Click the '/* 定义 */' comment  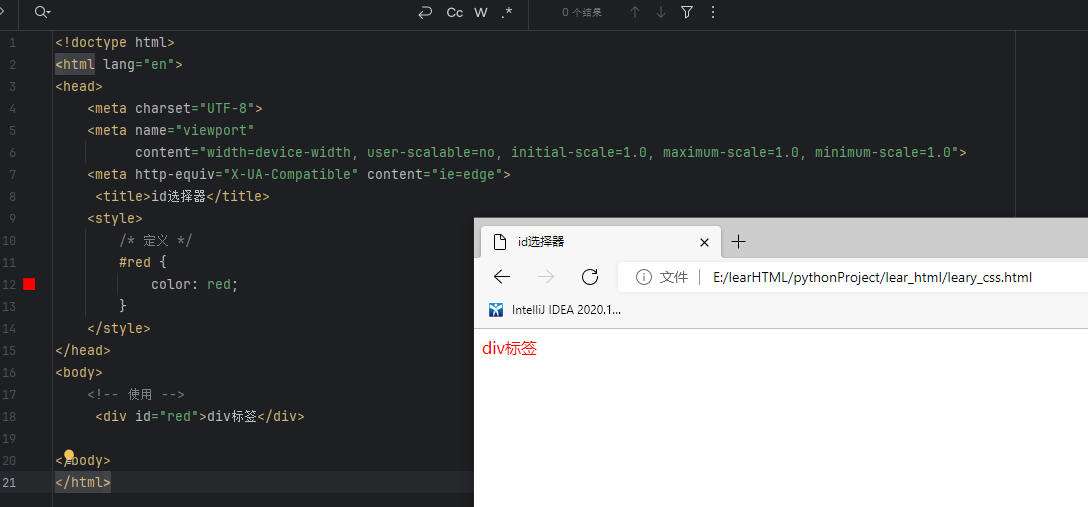(x=155, y=241)
